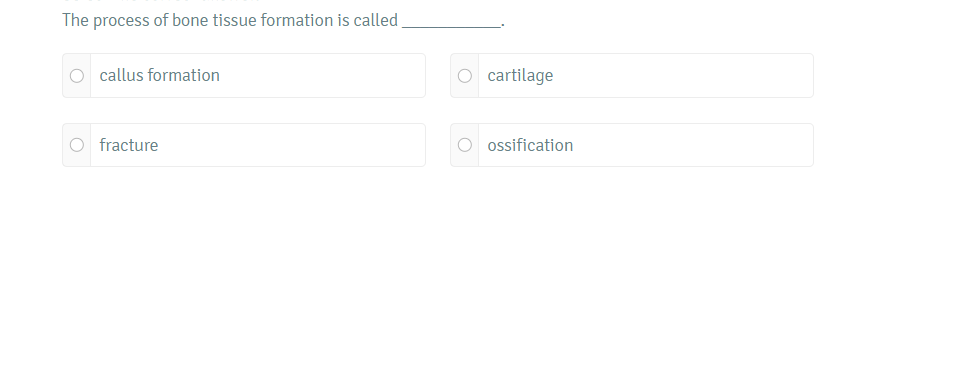Image resolution: width=955 pixels, height=367 pixels.
Task: Click empty space inside fracture answer card
Action: [x=292, y=145]
